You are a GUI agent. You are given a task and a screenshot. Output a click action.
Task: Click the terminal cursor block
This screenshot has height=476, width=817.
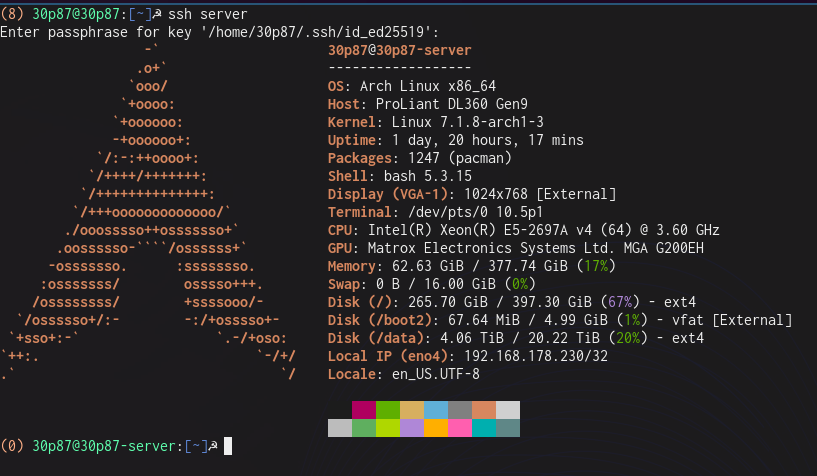pyautogui.click(x=228, y=446)
